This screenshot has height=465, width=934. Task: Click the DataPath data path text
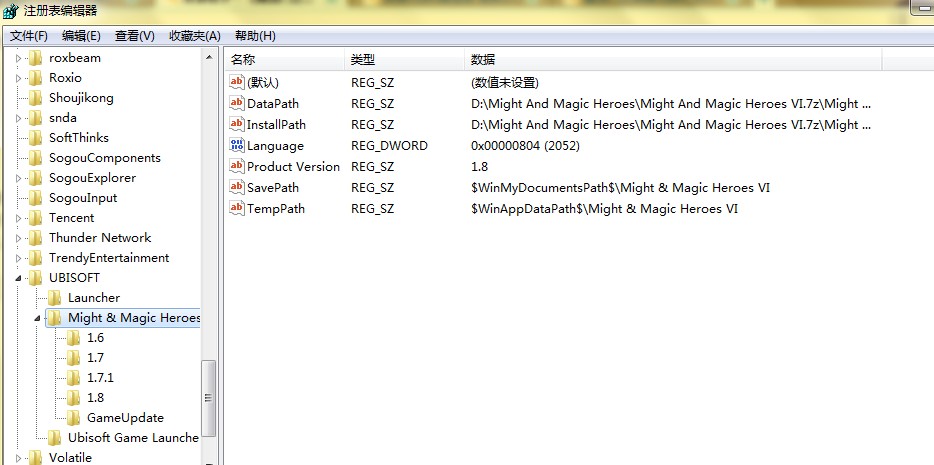tap(671, 104)
